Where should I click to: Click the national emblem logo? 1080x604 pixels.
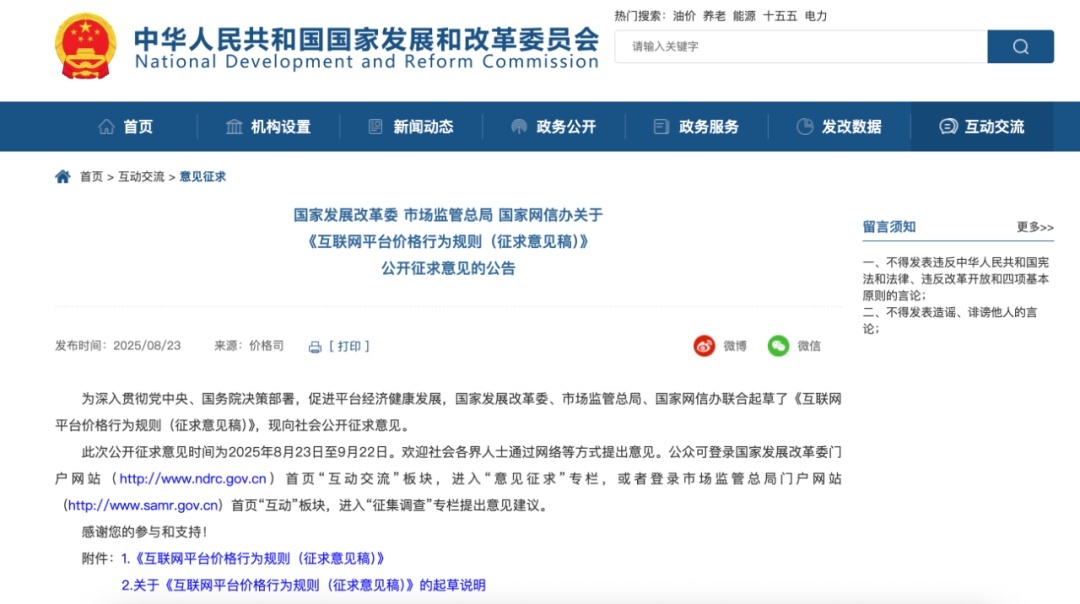pyautogui.click(x=86, y=47)
